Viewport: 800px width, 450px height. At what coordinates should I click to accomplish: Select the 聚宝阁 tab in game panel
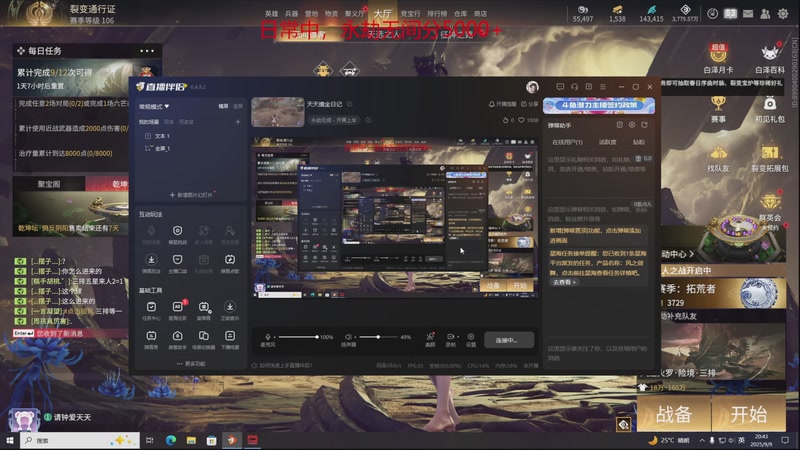(49, 184)
